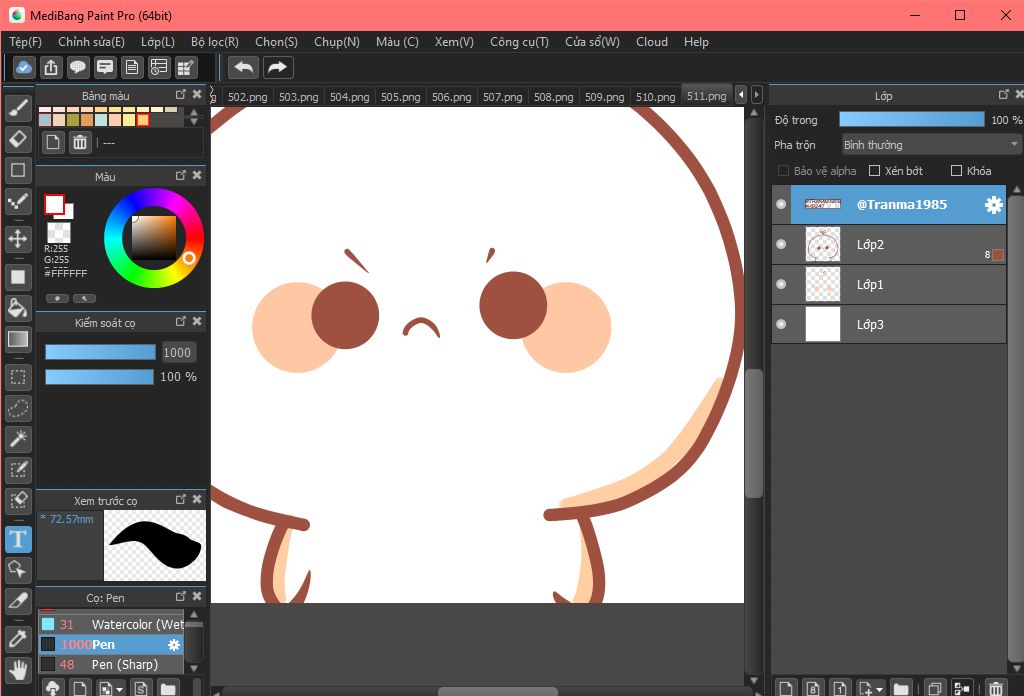This screenshot has height=696, width=1024.
Task: Click the cloud save icon
Action: click(24, 67)
